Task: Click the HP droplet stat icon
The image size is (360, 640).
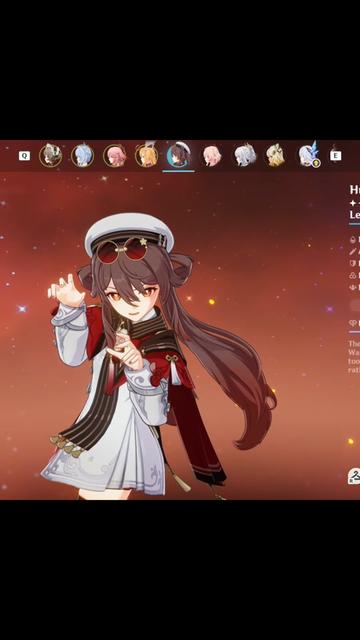Action: pos(353,240)
